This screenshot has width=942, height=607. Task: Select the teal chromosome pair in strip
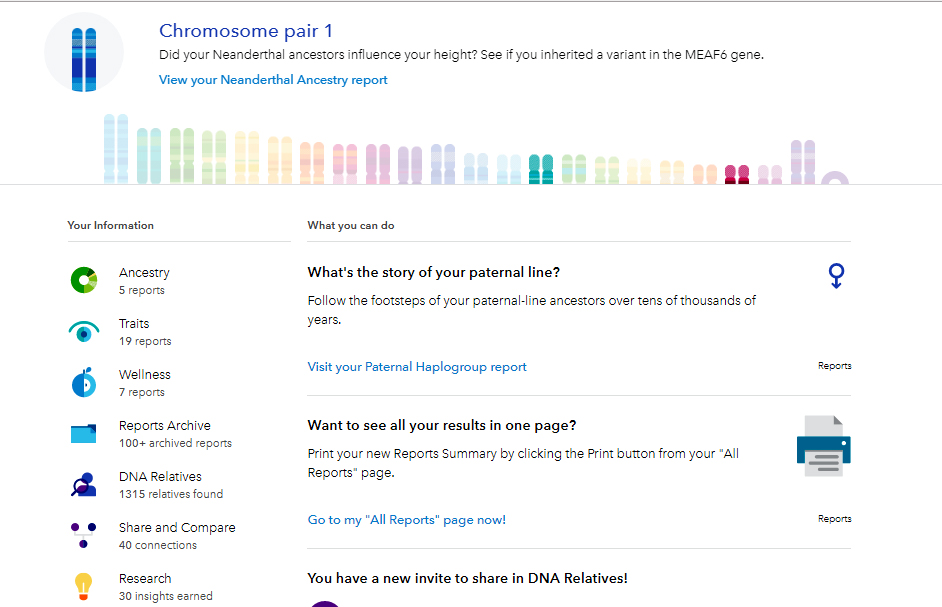tap(541, 169)
